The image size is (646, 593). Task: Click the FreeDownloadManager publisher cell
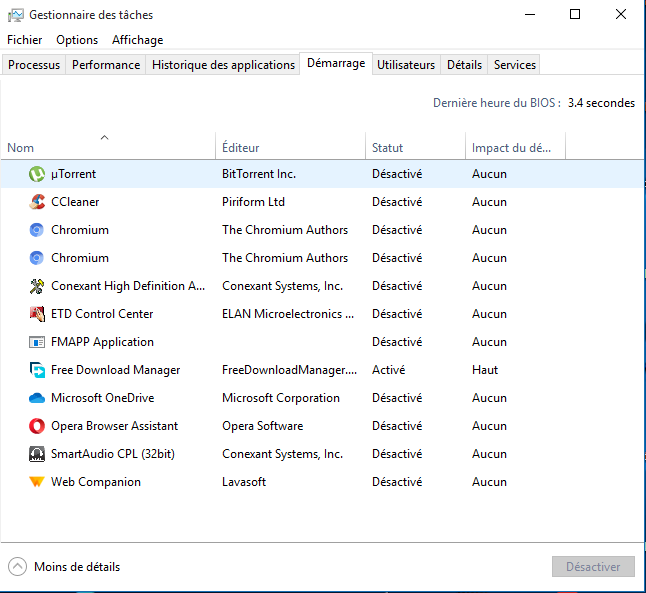click(289, 370)
